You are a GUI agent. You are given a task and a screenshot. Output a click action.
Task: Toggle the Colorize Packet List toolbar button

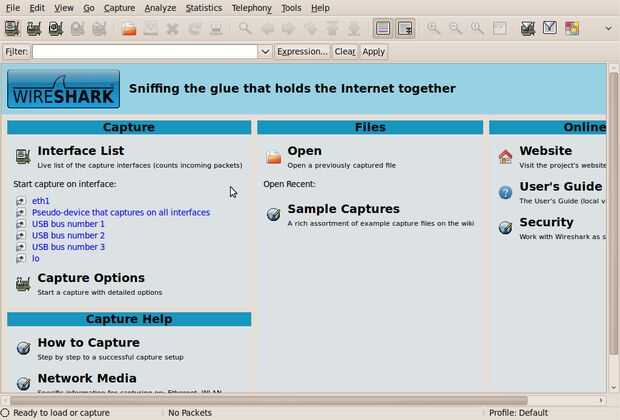coord(383,28)
